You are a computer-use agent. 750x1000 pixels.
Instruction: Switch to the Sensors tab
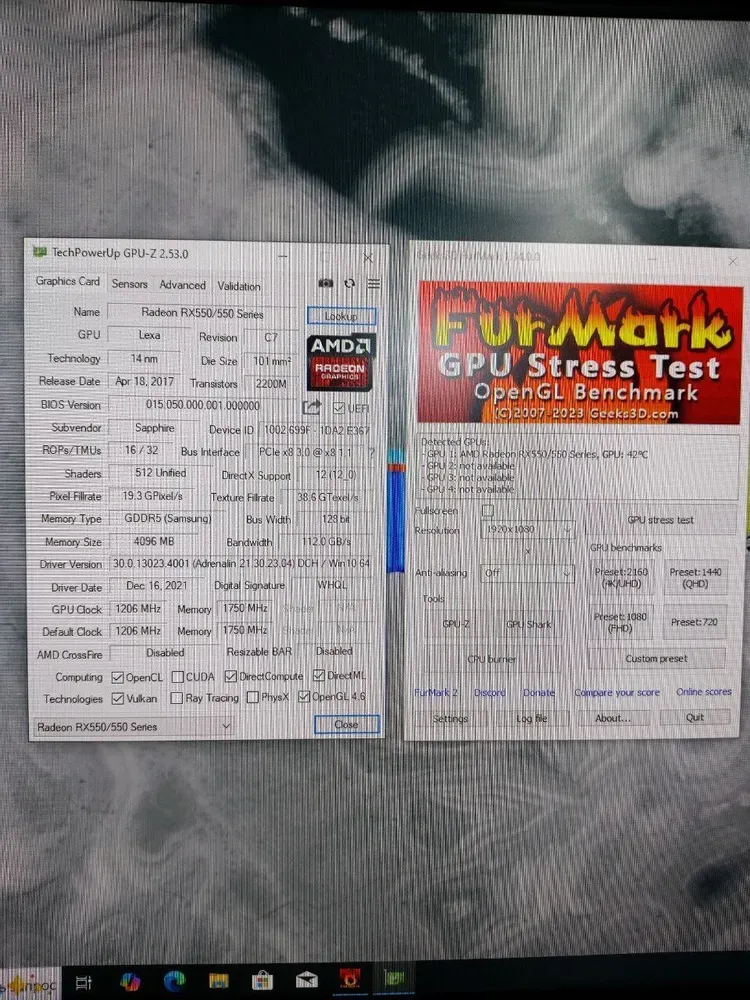(129, 284)
